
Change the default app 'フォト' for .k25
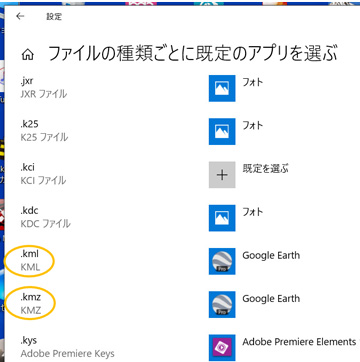[x=253, y=125]
